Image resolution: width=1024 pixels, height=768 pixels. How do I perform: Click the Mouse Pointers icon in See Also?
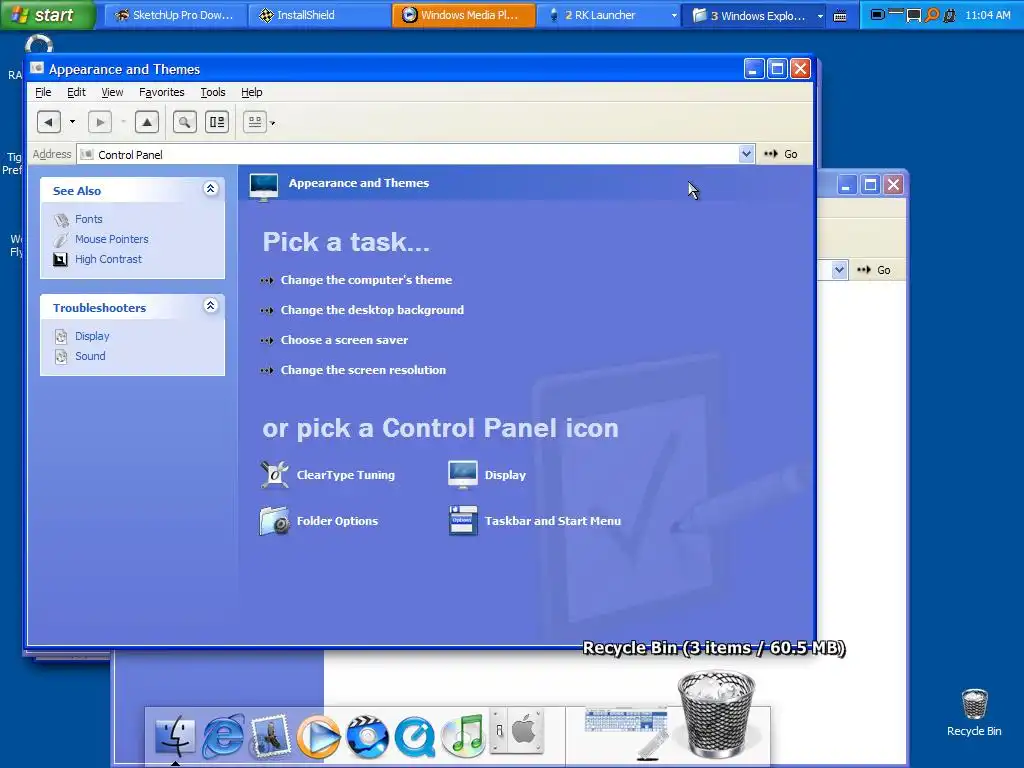pyautogui.click(x=61, y=240)
